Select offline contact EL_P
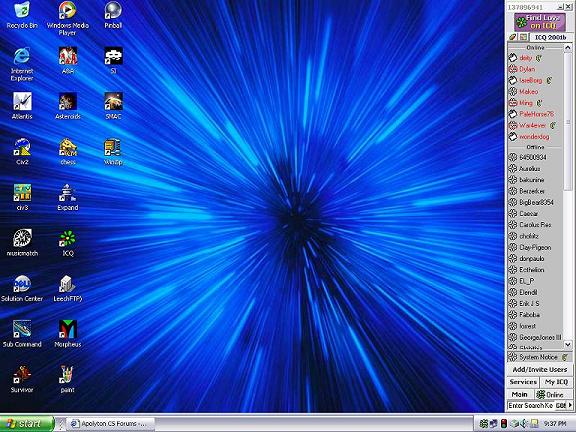The width and height of the screenshot is (576, 432). (x=535, y=281)
